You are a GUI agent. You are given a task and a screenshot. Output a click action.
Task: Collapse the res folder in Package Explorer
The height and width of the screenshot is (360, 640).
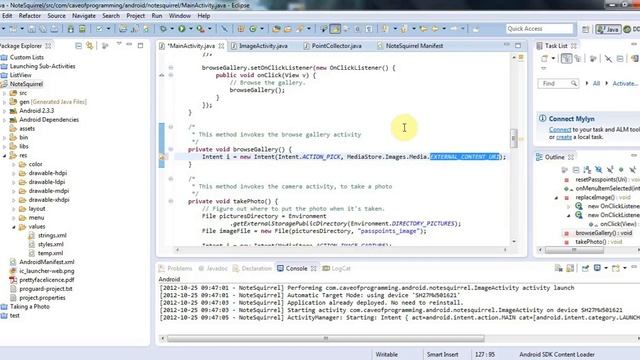5,156
